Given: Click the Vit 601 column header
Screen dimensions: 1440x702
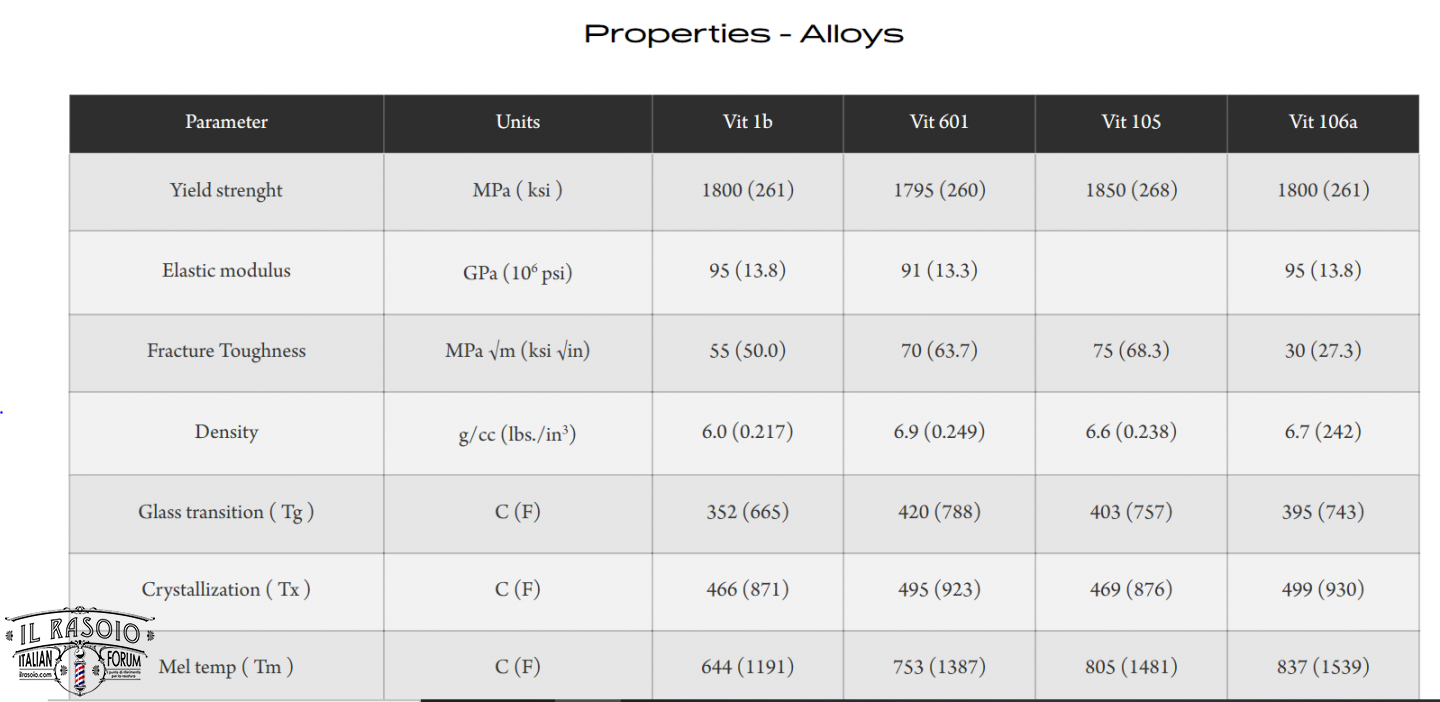Looking at the screenshot, I should [x=939, y=122].
